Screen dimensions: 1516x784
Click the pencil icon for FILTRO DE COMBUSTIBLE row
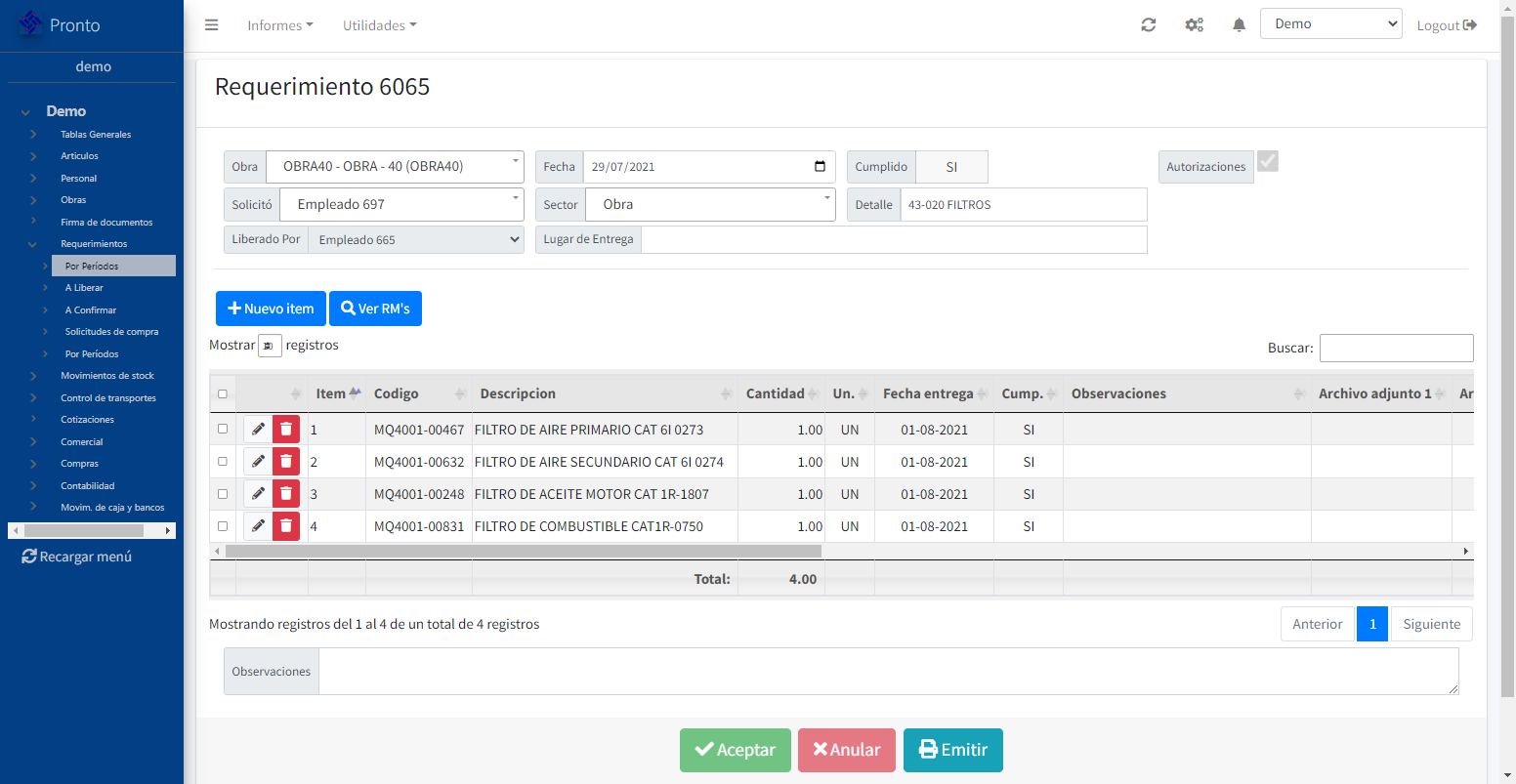click(258, 526)
